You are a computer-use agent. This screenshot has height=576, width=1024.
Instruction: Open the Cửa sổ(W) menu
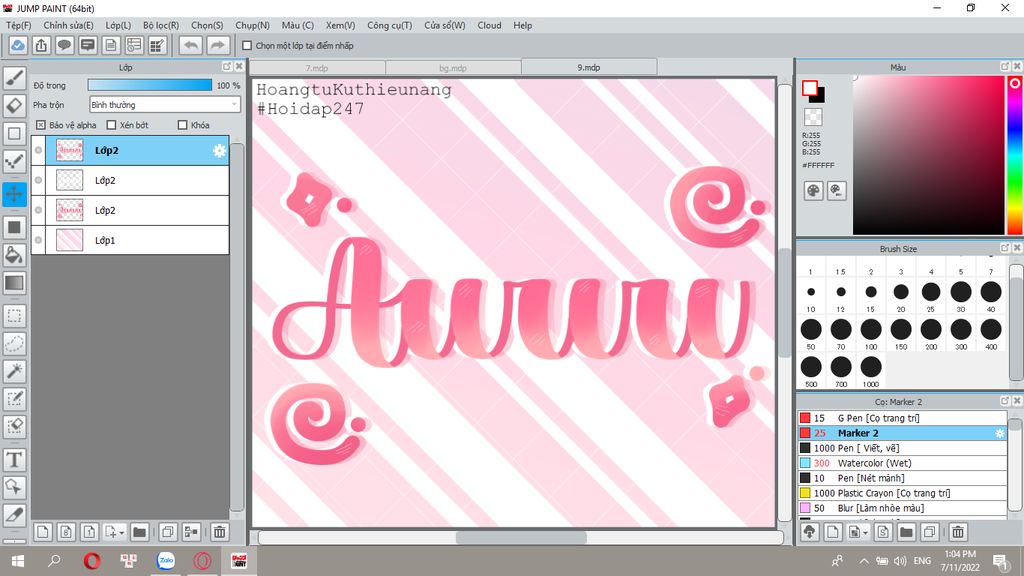click(445, 25)
